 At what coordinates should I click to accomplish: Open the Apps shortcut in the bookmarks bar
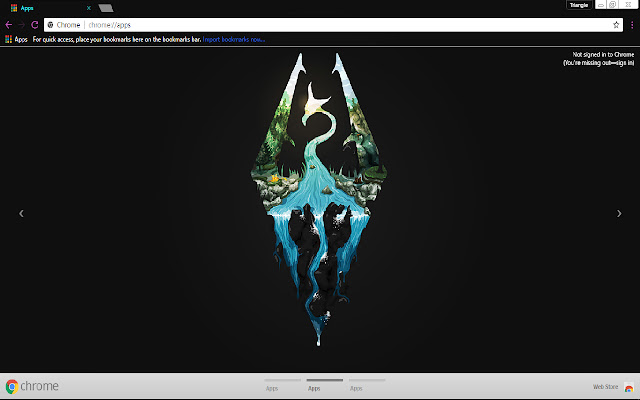tap(16, 40)
